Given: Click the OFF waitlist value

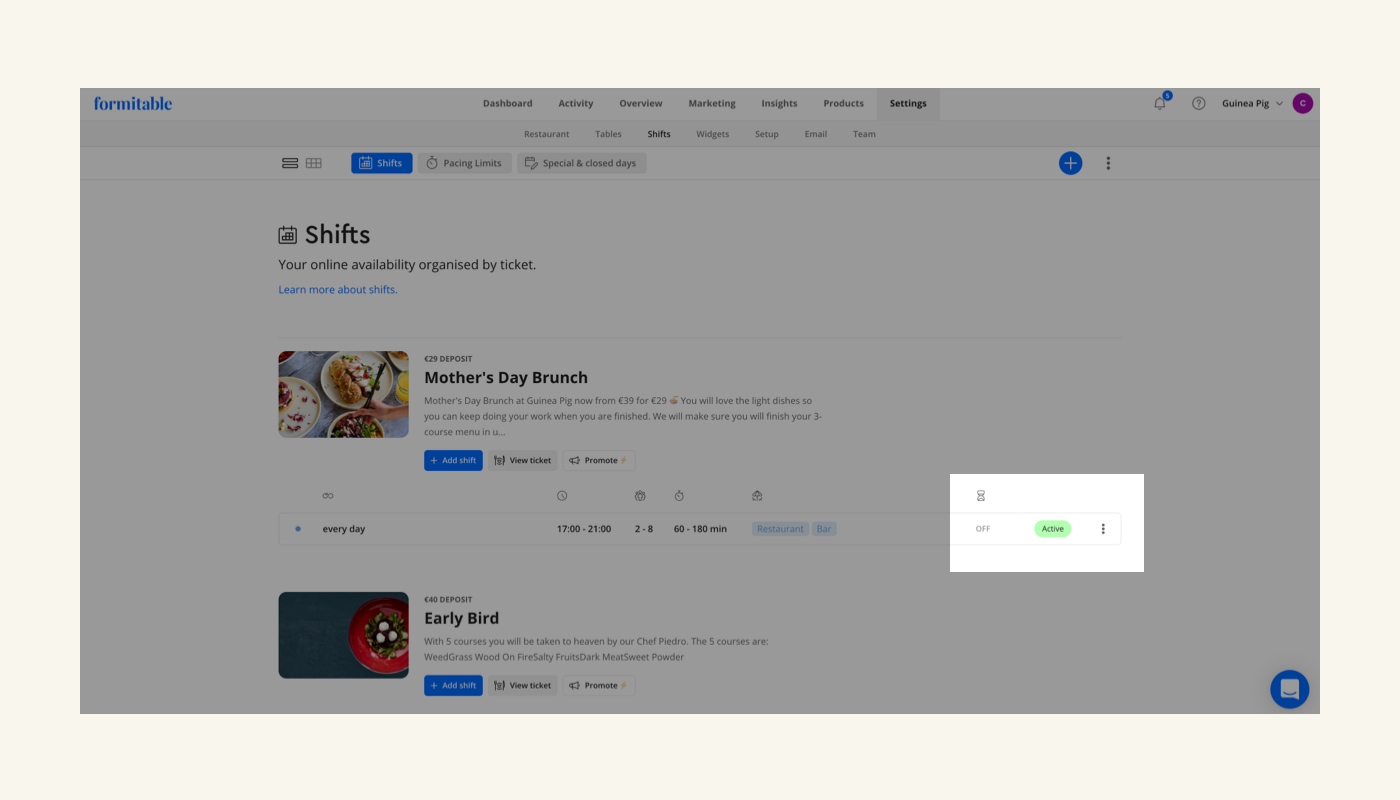Looking at the screenshot, I should pyautogui.click(x=983, y=529).
